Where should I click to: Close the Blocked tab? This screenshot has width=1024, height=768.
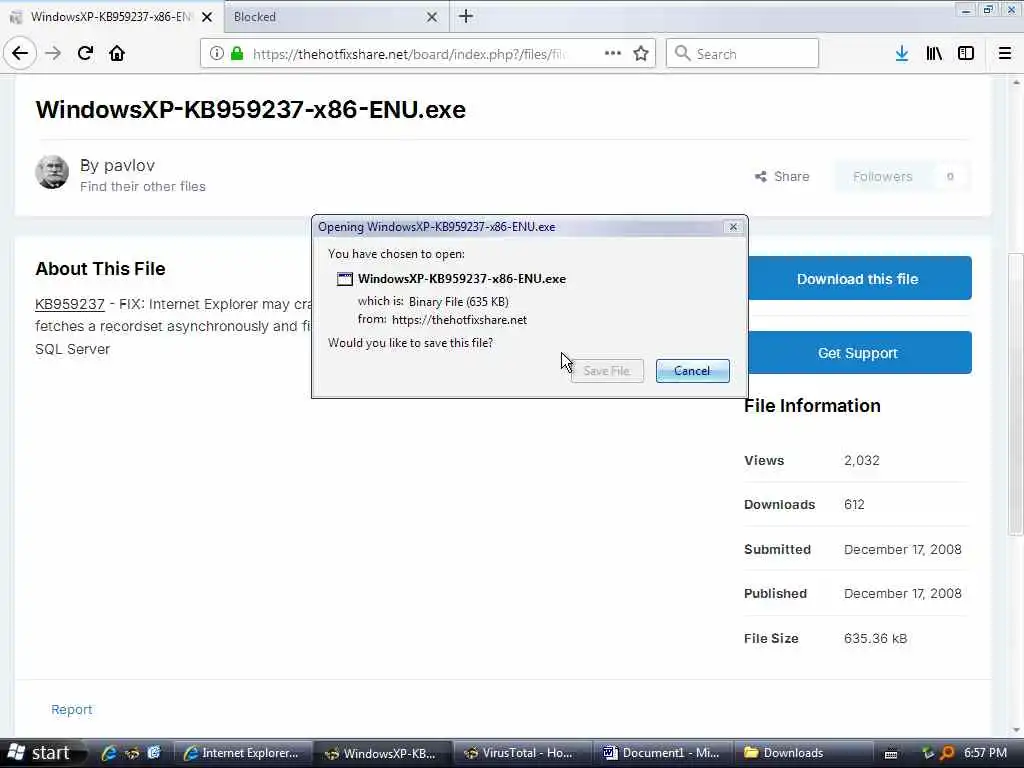432,17
